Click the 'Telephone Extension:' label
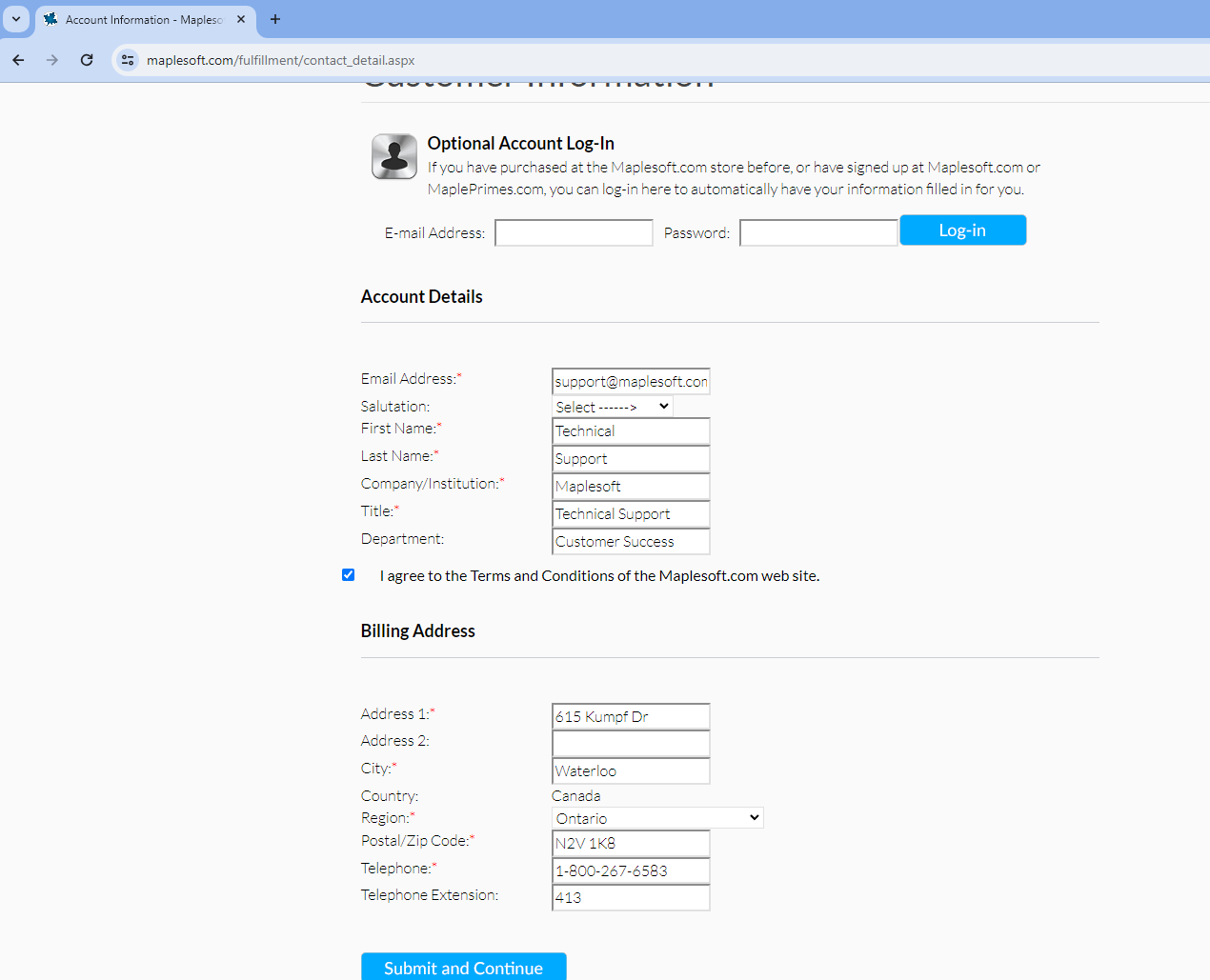Viewport: 1210px width, 980px height. point(430,894)
